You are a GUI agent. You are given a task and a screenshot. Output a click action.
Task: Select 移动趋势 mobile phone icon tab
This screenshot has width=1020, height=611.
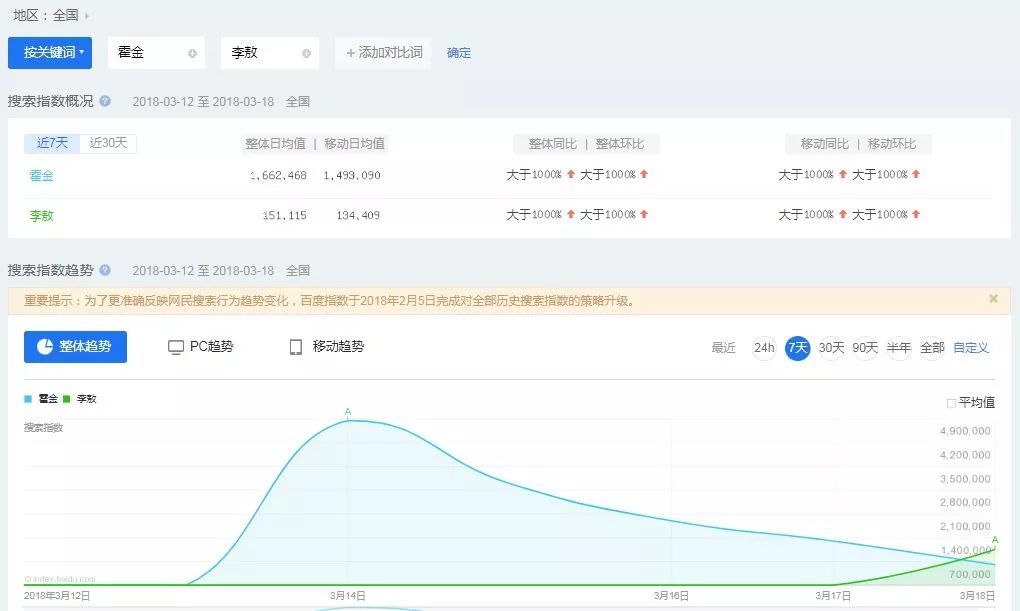pos(326,347)
